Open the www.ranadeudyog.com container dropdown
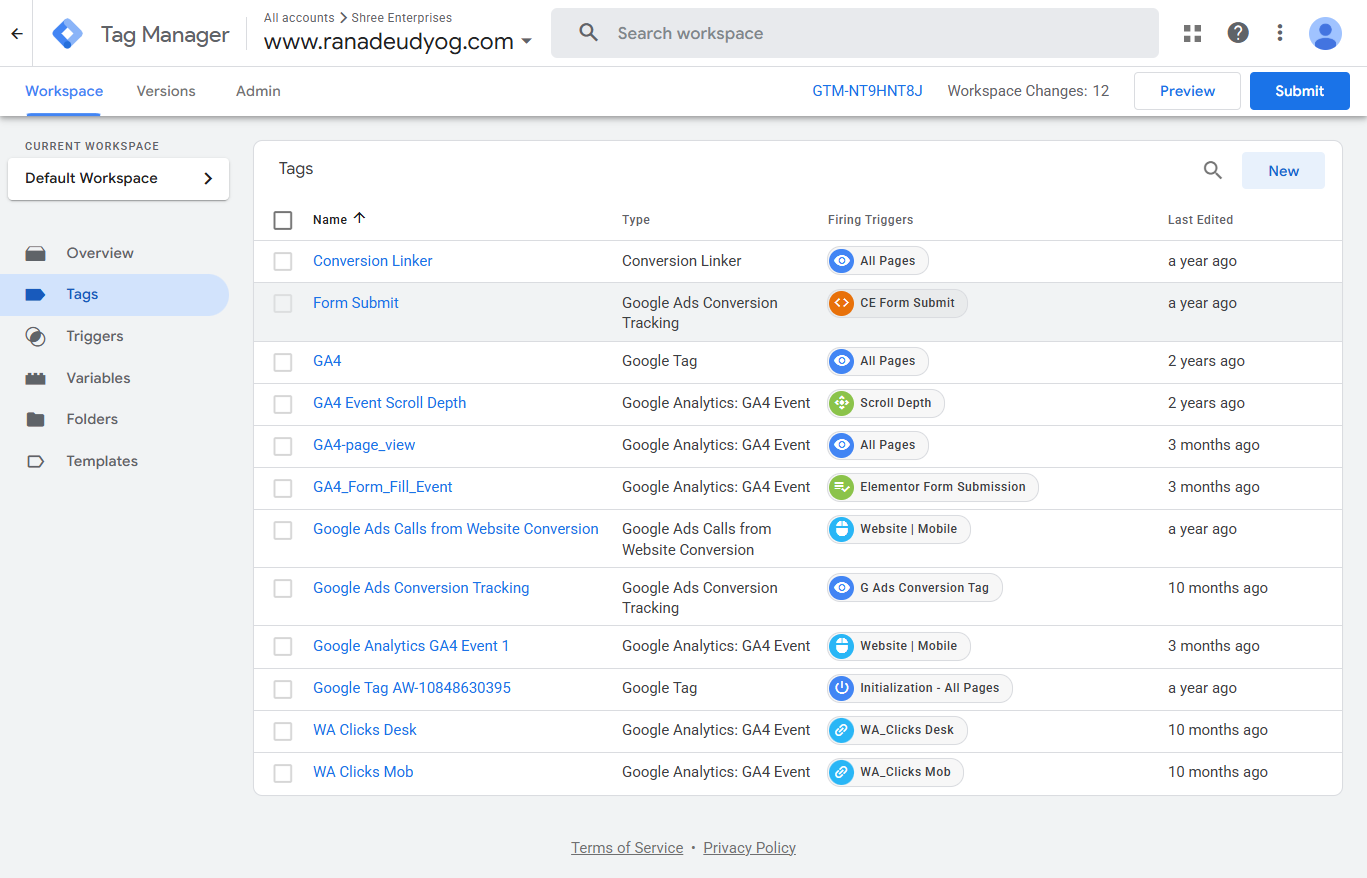 [x=398, y=42]
